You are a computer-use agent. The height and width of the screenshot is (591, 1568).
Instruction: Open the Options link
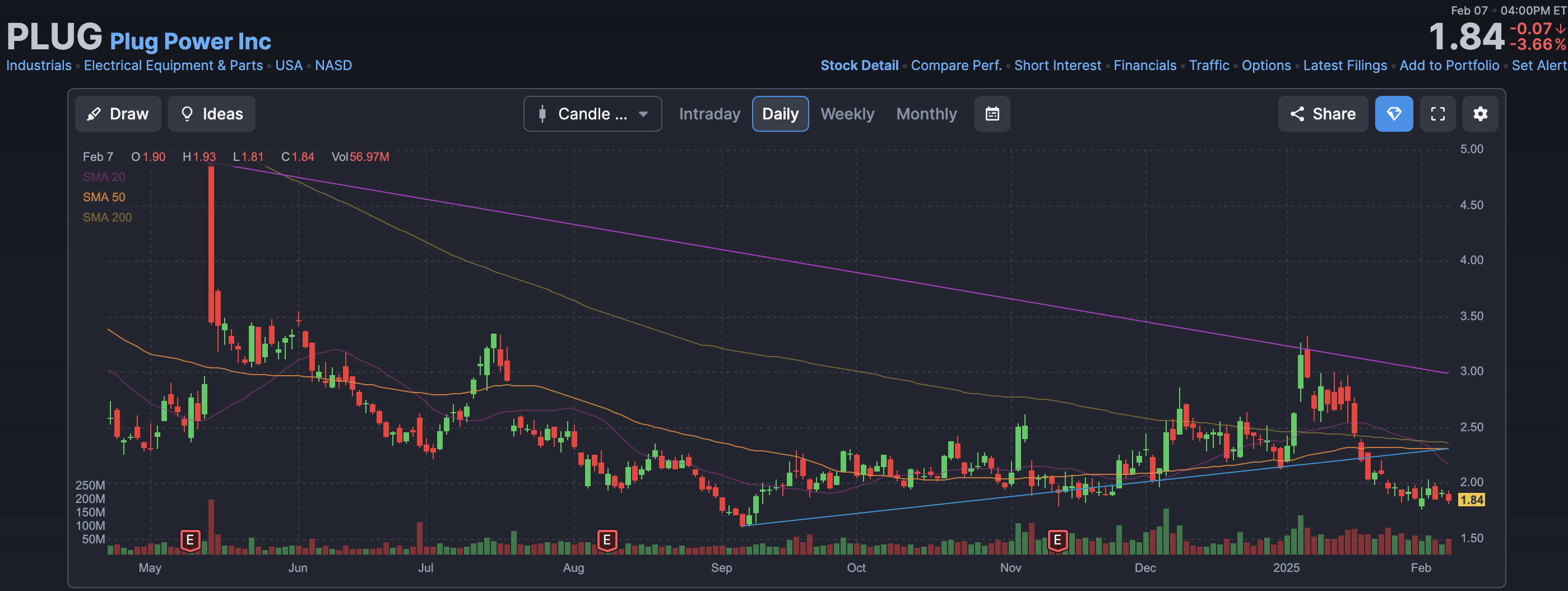[x=1266, y=65]
